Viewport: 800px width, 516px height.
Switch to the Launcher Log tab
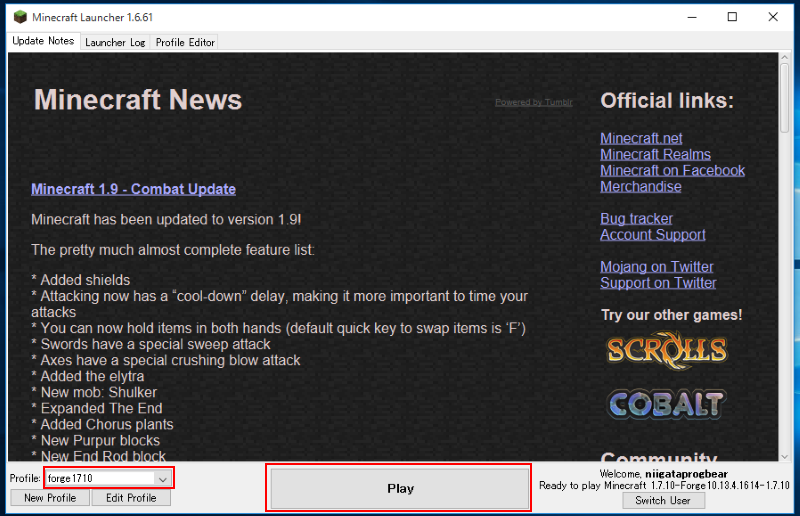tap(115, 42)
